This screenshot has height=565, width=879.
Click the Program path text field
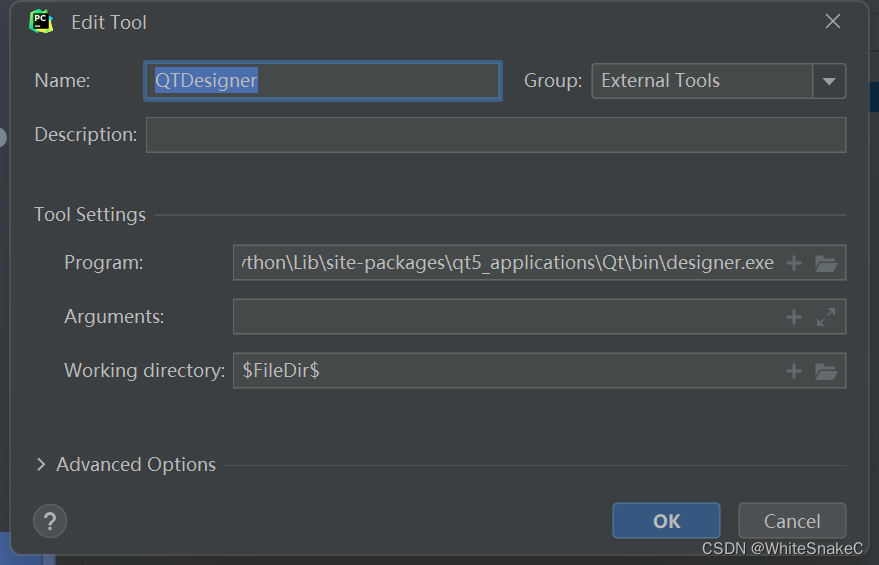(507, 262)
